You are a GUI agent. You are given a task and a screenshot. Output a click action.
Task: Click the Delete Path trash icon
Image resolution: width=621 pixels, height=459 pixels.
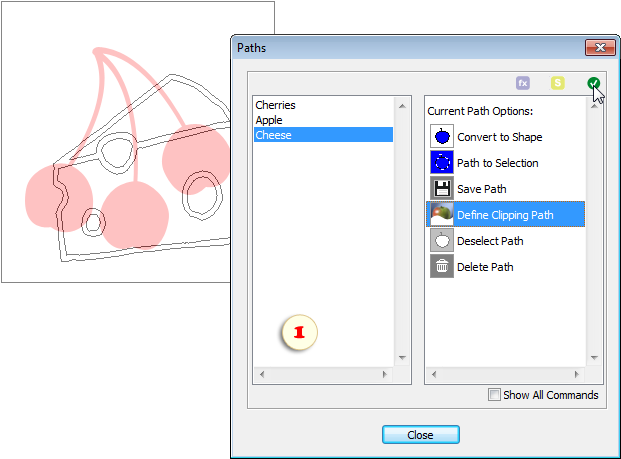442,267
